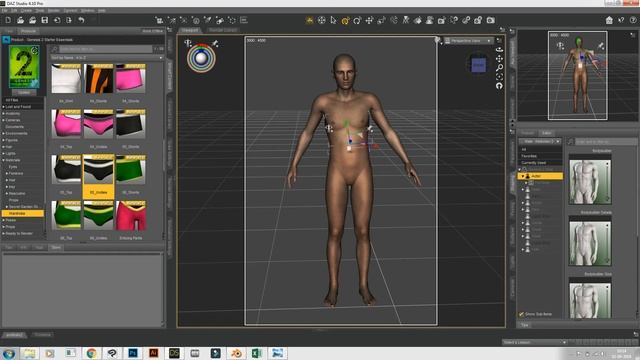Open Blender from the taskbar
This screenshot has width=640, height=360.
pos(236,353)
